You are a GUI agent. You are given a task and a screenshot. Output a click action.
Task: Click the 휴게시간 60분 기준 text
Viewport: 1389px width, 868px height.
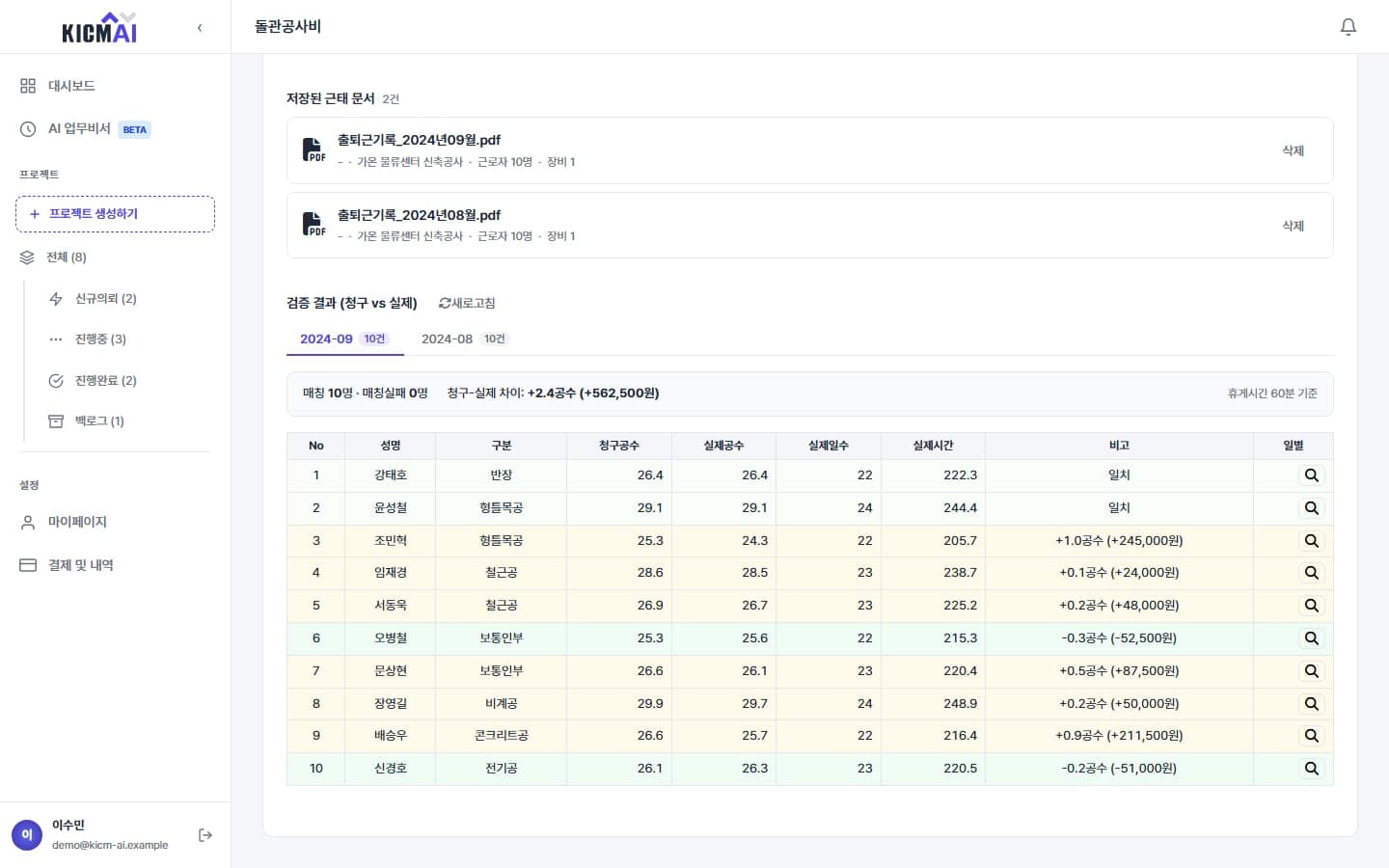tap(1272, 393)
